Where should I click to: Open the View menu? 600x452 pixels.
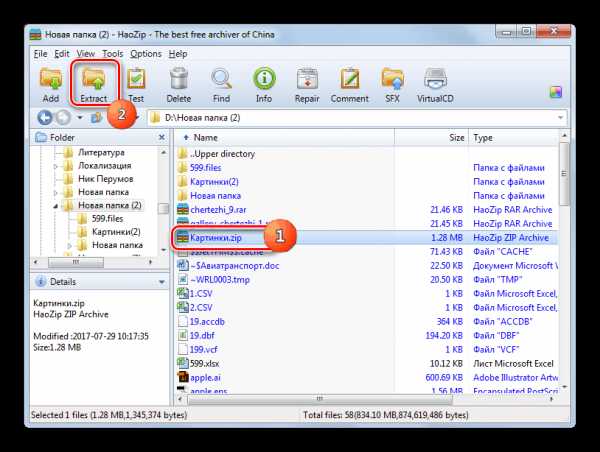tap(86, 54)
